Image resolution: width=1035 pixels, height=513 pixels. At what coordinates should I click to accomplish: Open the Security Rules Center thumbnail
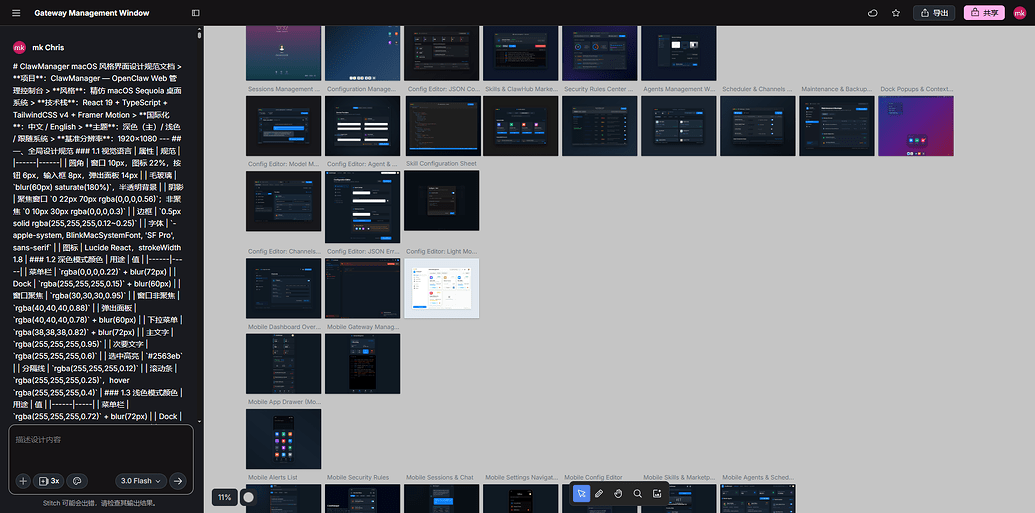pos(599,126)
